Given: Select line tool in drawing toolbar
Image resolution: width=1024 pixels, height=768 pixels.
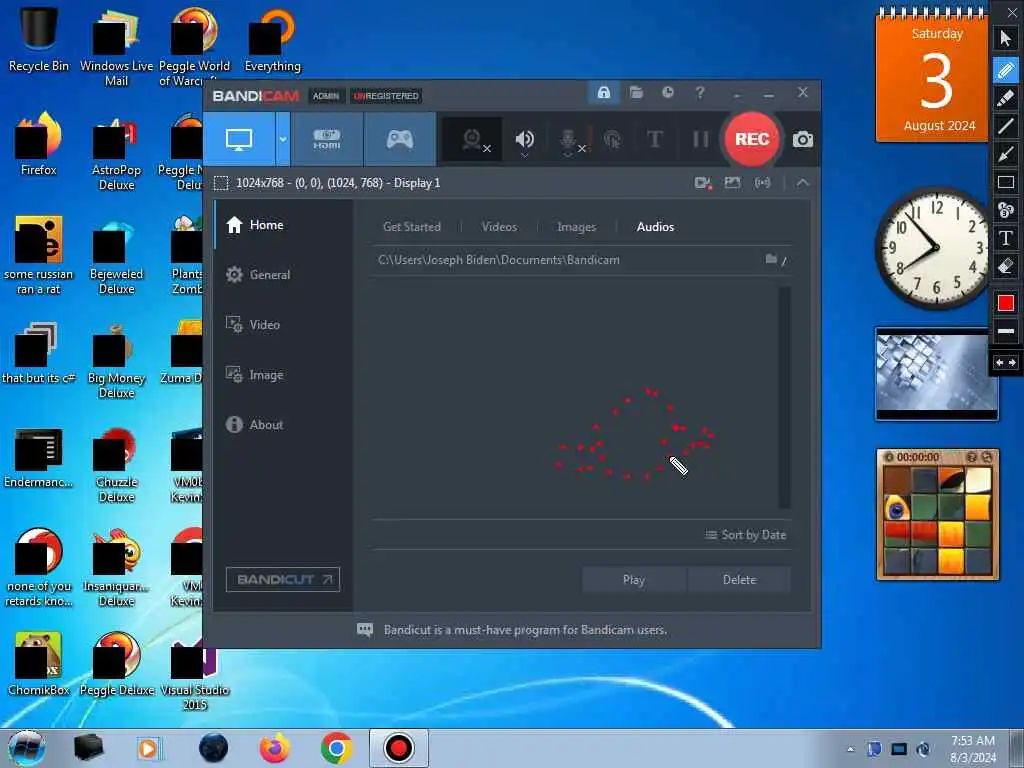Looking at the screenshot, I should [1006, 125].
